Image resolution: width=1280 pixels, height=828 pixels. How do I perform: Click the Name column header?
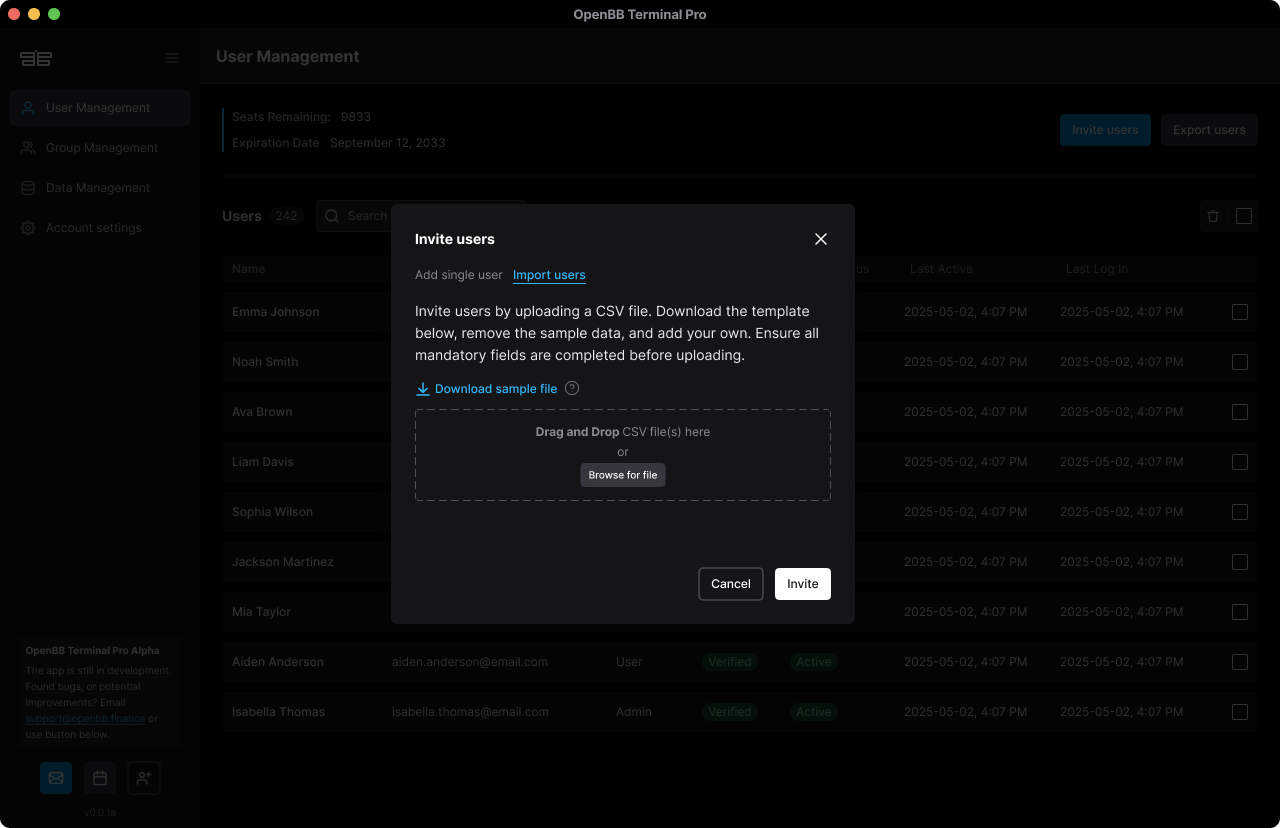249,269
